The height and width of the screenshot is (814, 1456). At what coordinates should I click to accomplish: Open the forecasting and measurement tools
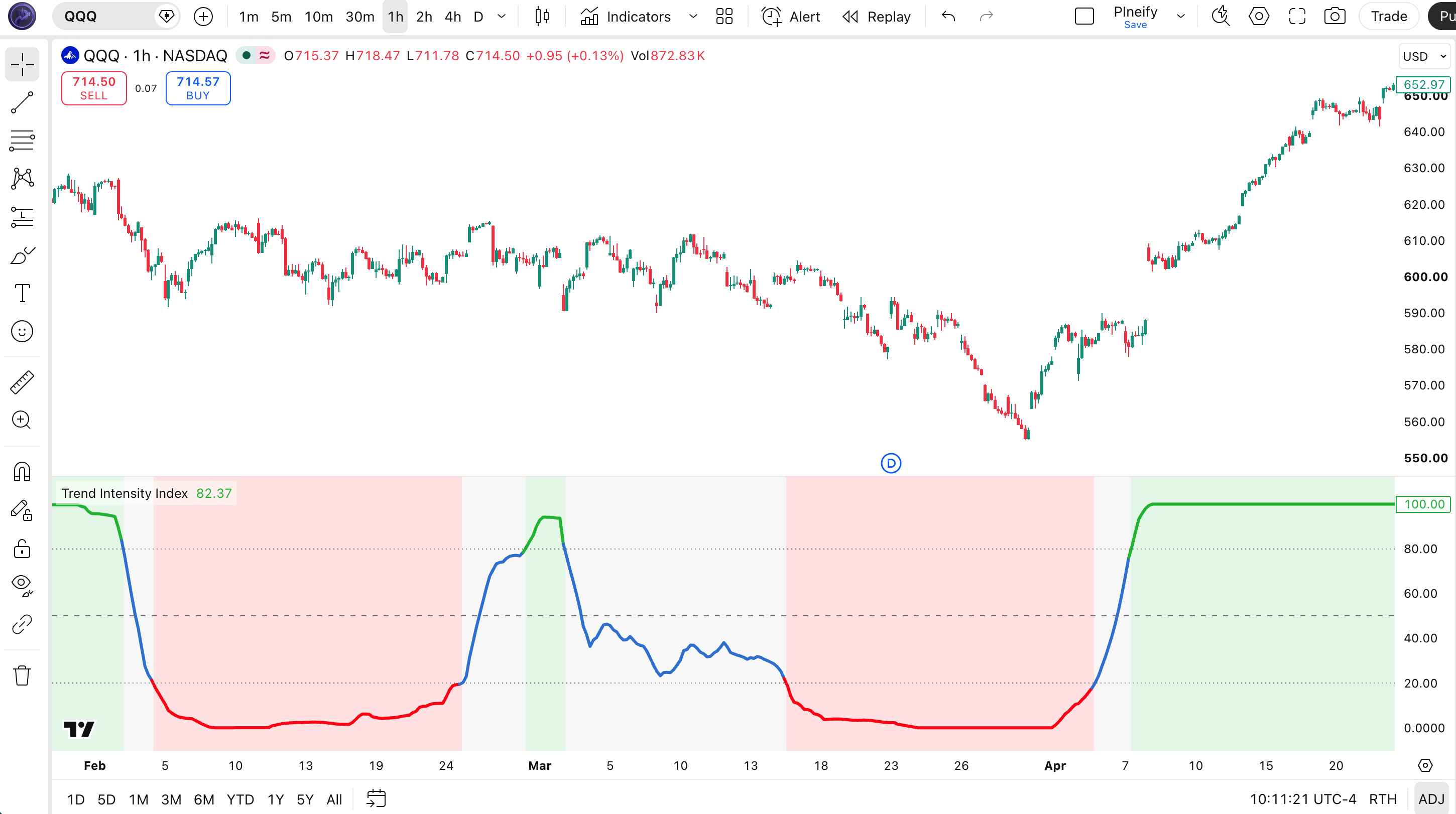pyautogui.click(x=22, y=217)
